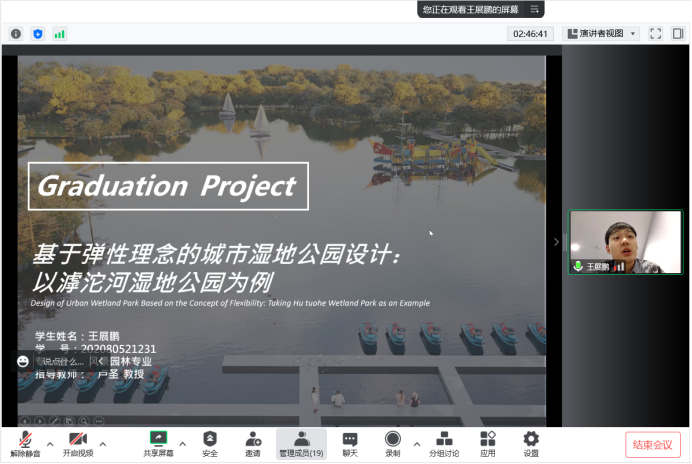This screenshot has height=464, width=692.
Task: Open the 应用 apps icon
Action: [x=487, y=444]
